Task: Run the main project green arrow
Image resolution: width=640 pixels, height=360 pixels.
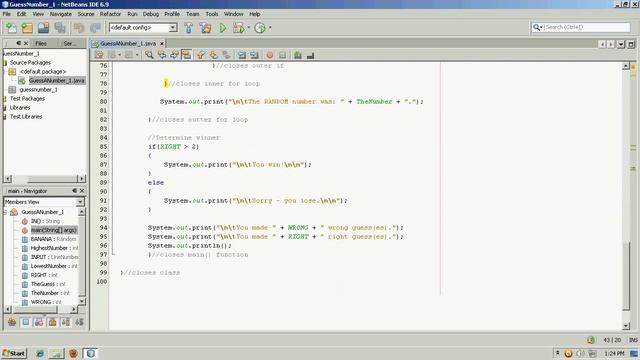Action: pos(222,28)
